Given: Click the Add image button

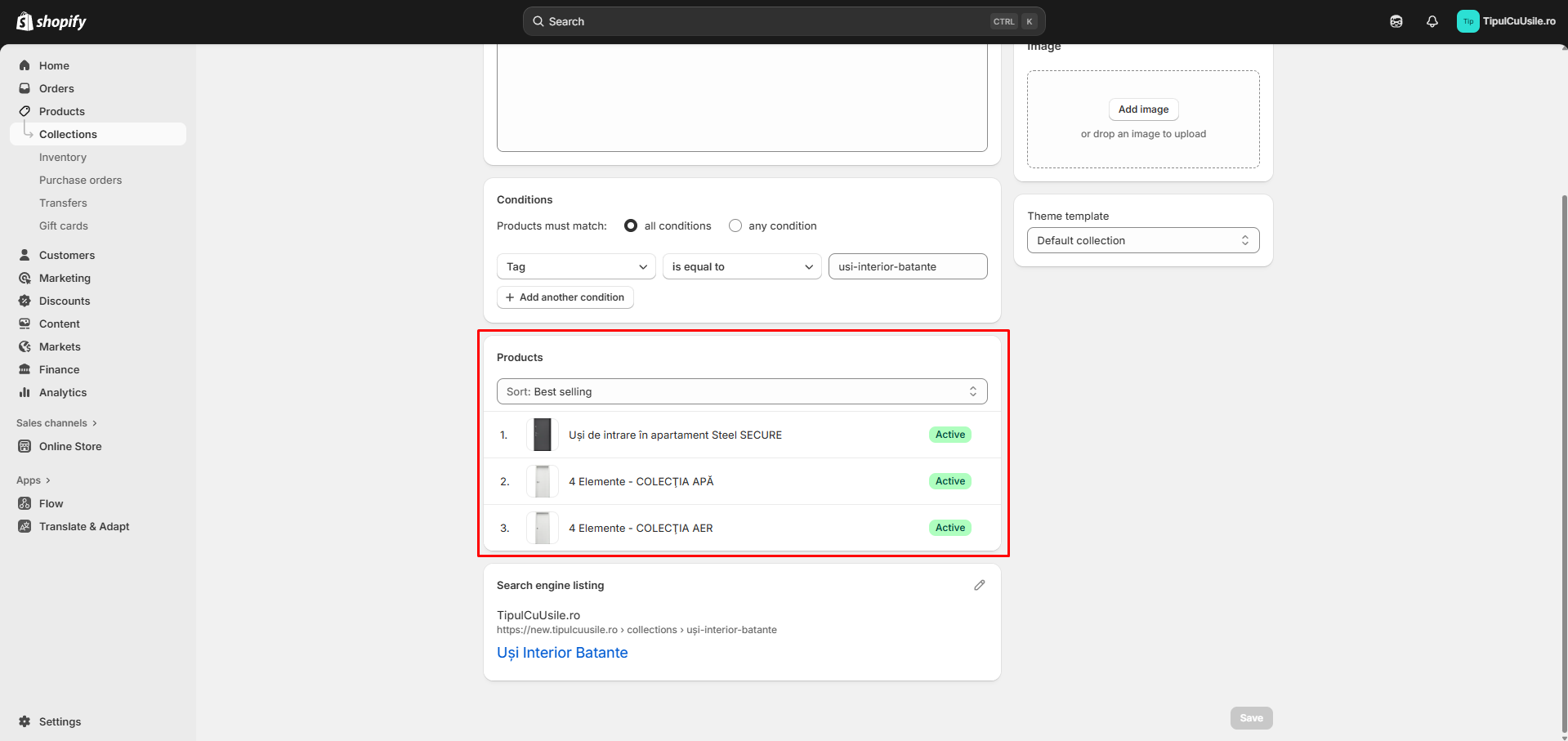Looking at the screenshot, I should [1142, 109].
